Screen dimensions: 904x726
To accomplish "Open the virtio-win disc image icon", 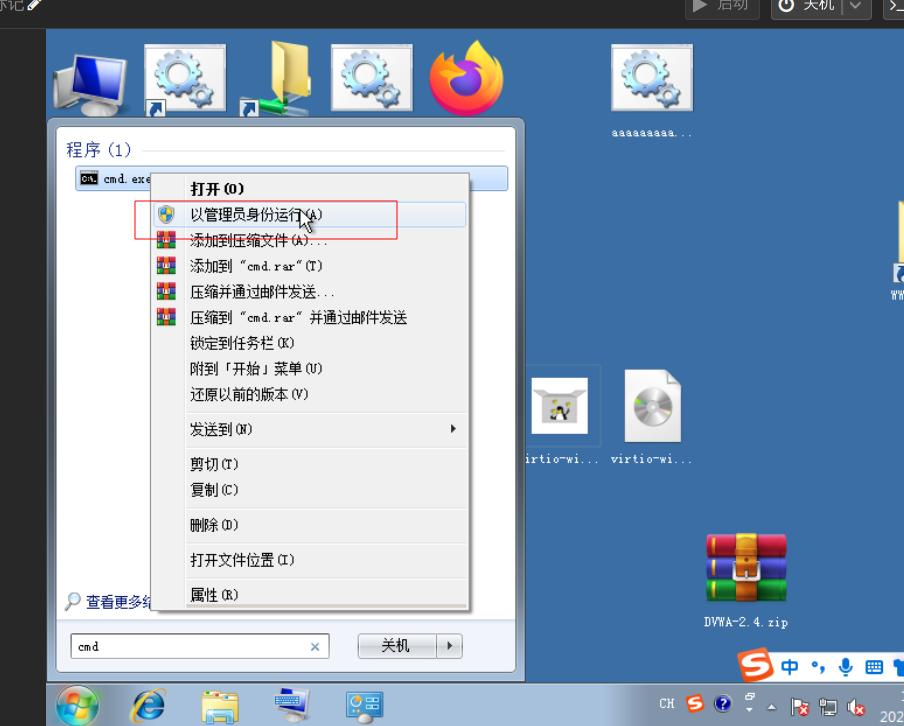I will 652,406.
